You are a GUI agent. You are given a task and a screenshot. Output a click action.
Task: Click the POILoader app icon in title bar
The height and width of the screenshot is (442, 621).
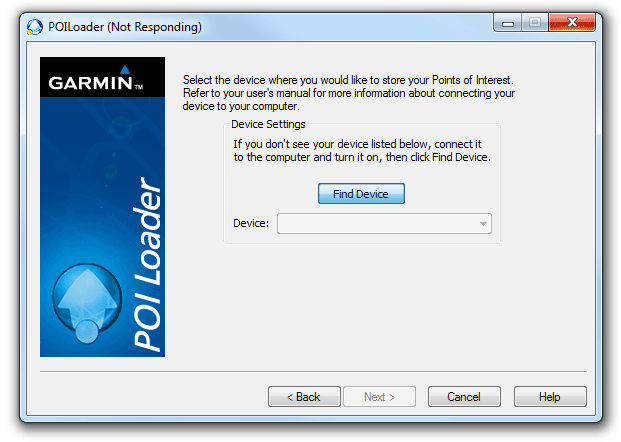(x=34, y=27)
